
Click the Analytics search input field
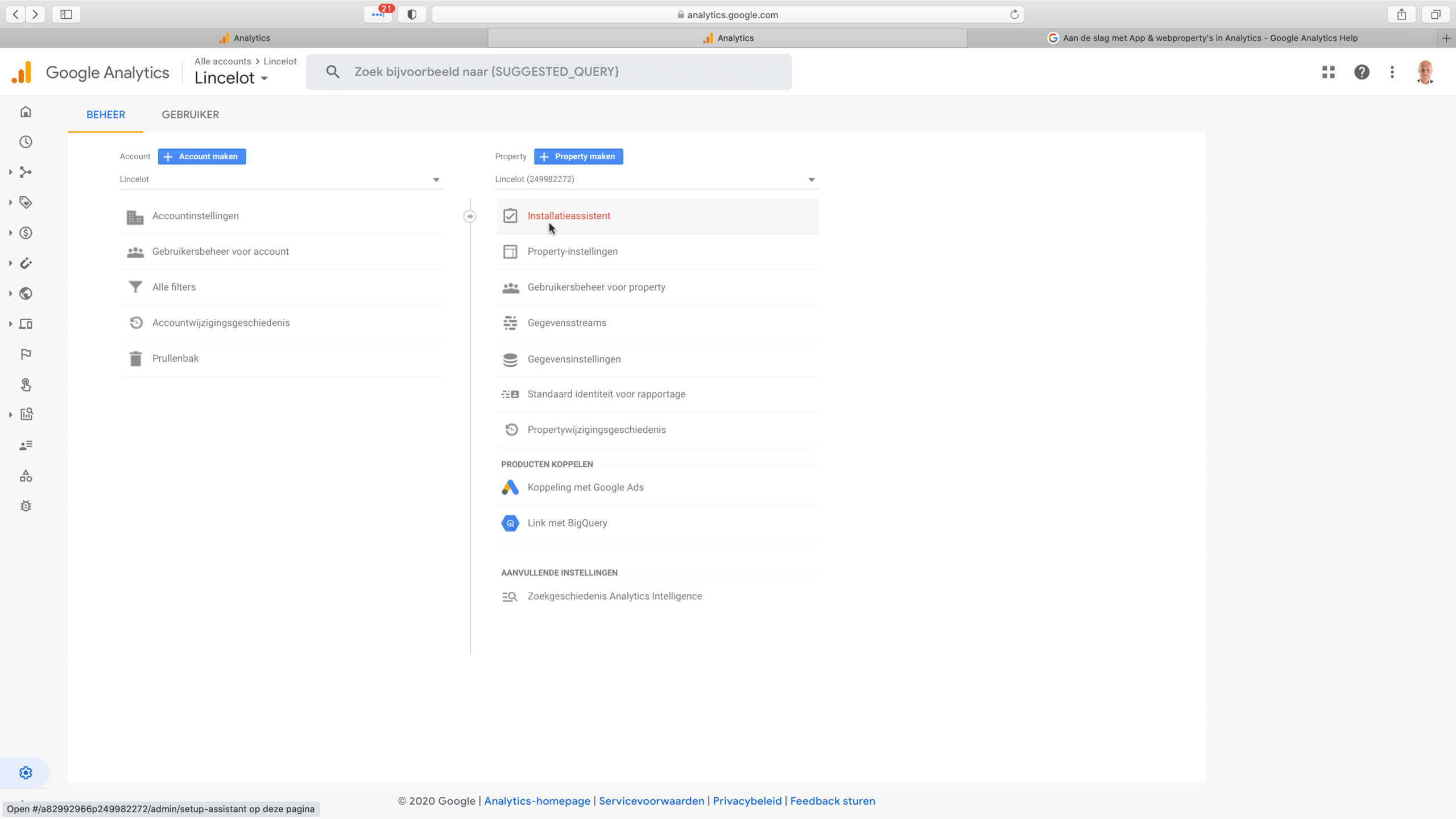tap(549, 72)
